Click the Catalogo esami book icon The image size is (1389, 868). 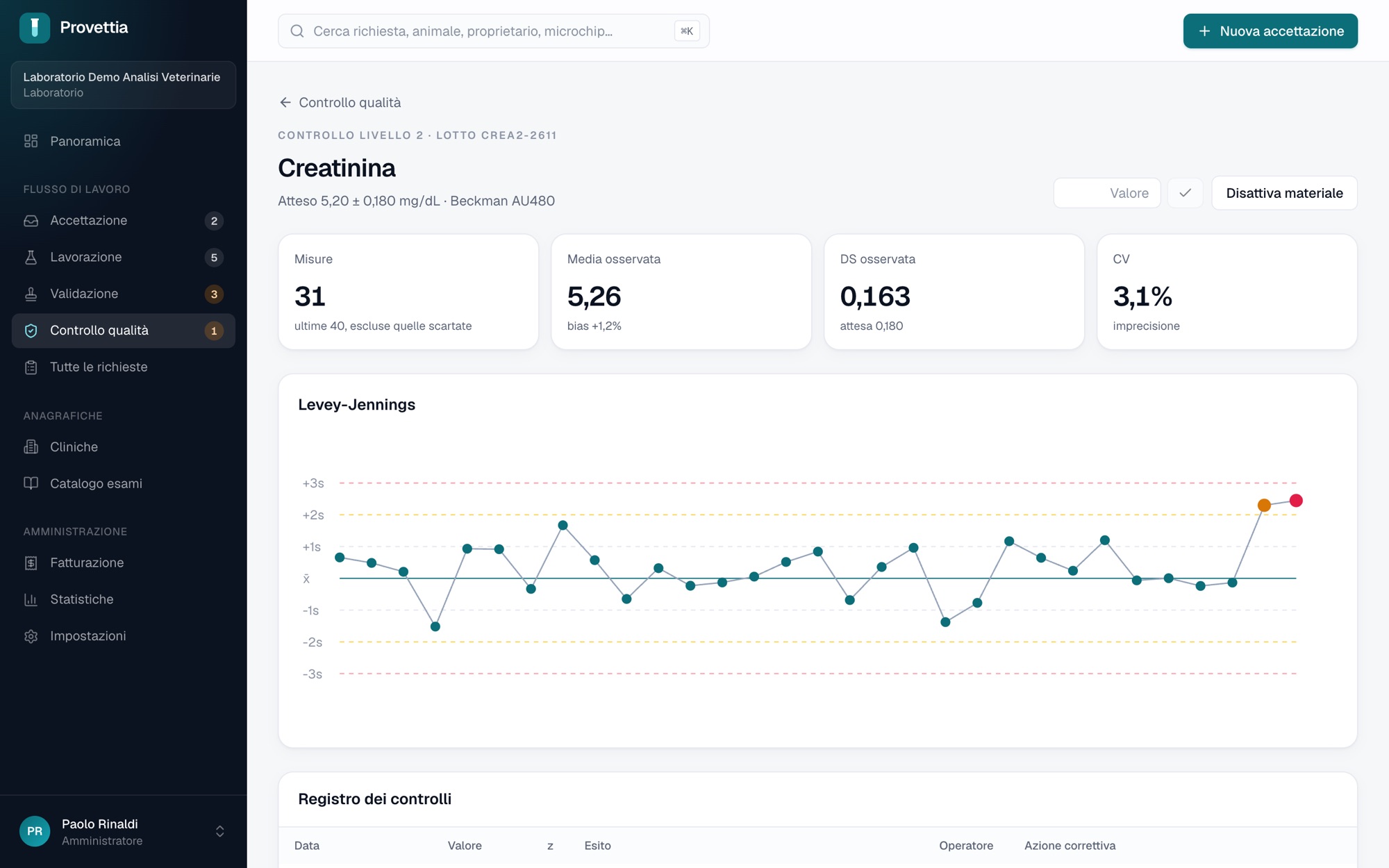click(31, 483)
